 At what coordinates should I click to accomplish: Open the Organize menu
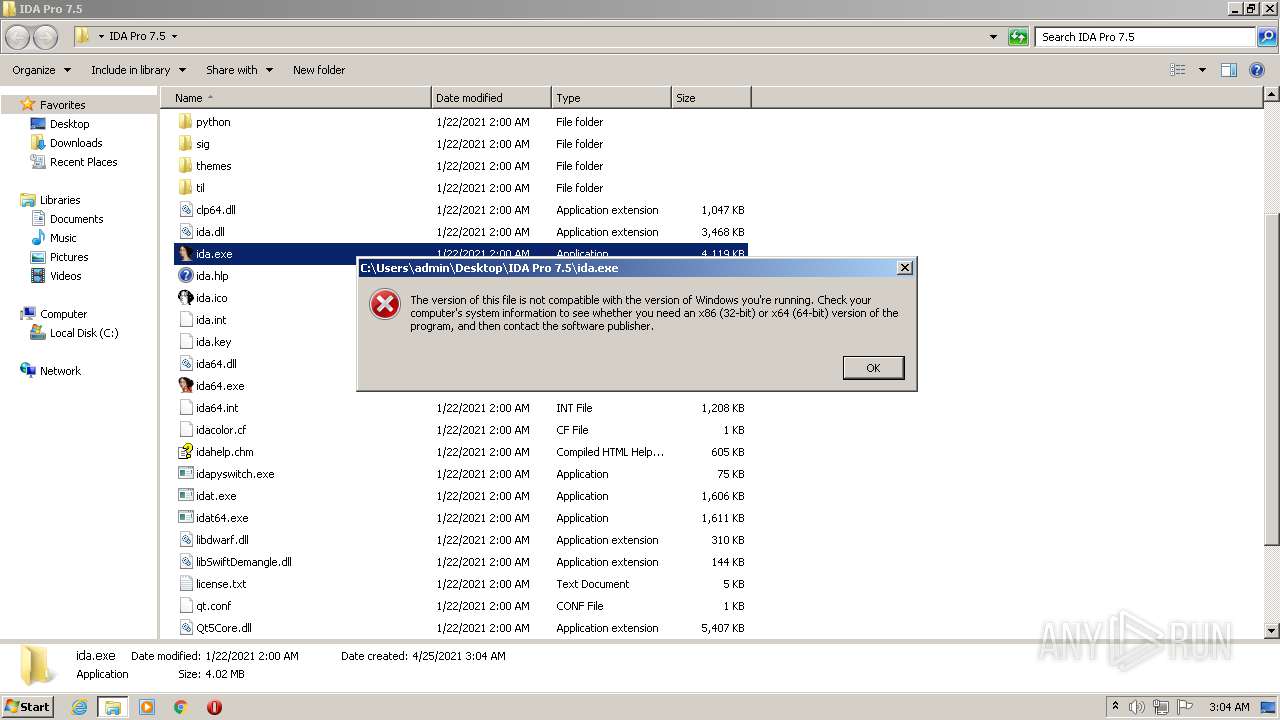(x=41, y=70)
